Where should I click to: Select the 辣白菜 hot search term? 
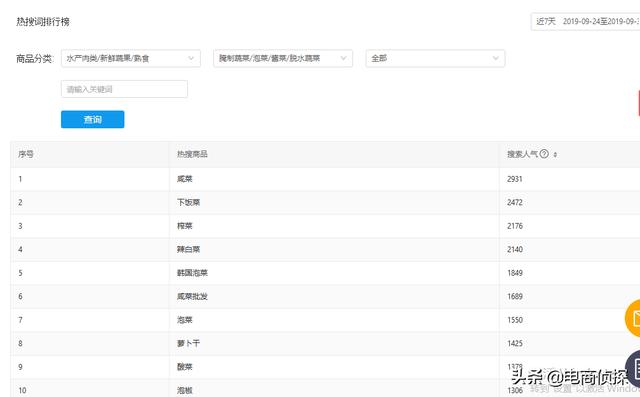[x=189, y=249]
